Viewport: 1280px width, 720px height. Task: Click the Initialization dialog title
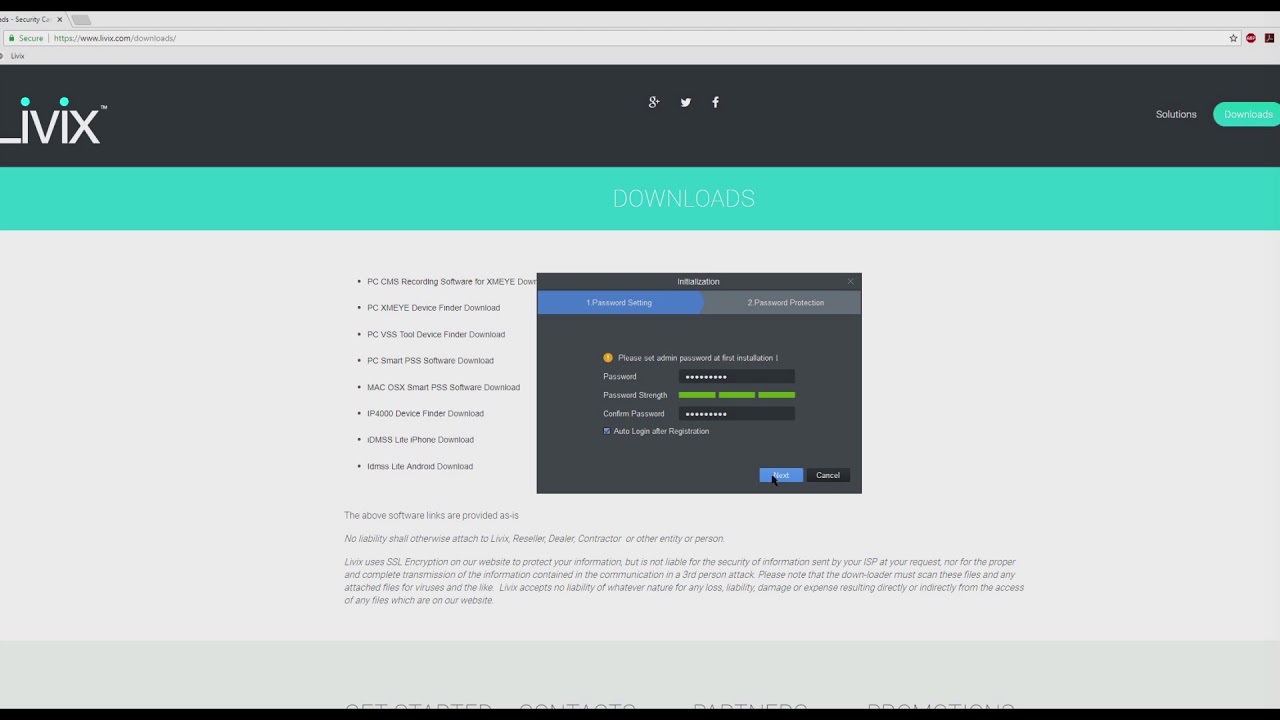point(698,281)
